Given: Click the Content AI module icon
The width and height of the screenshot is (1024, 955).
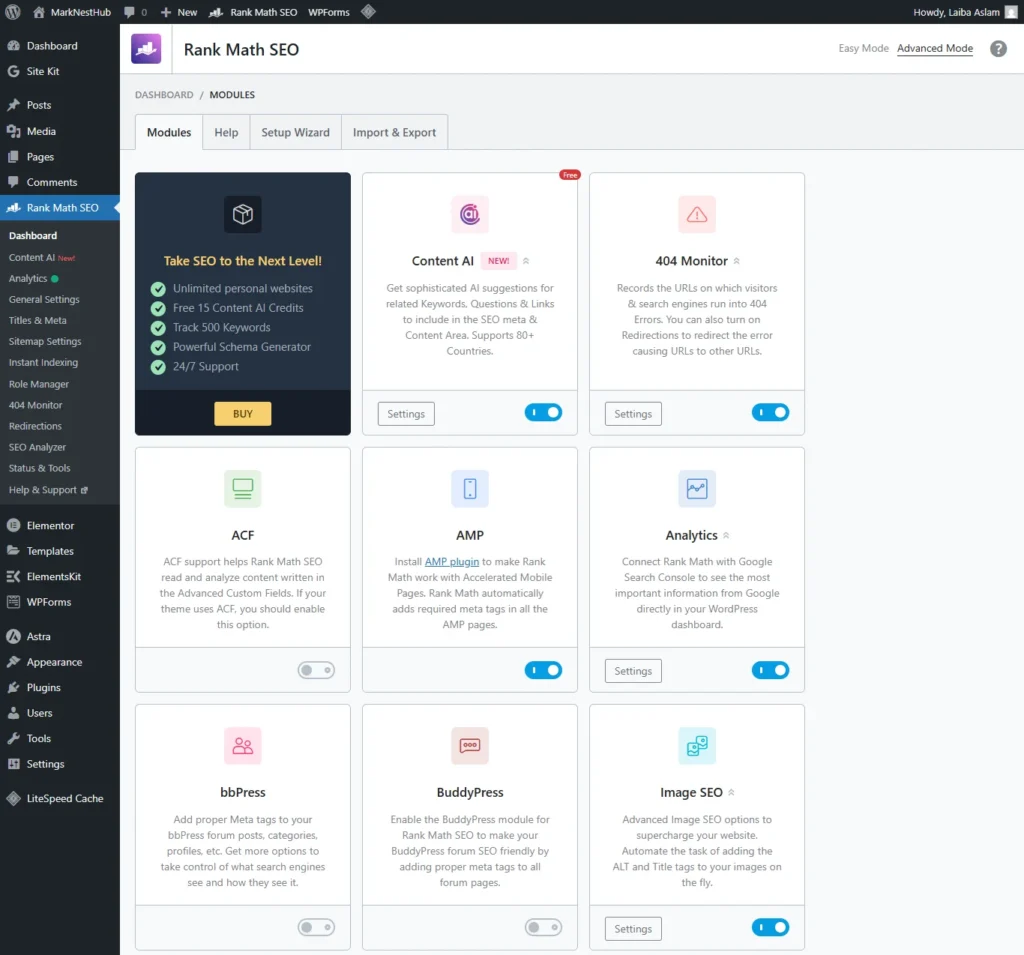Looking at the screenshot, I should tap(470, 214).
